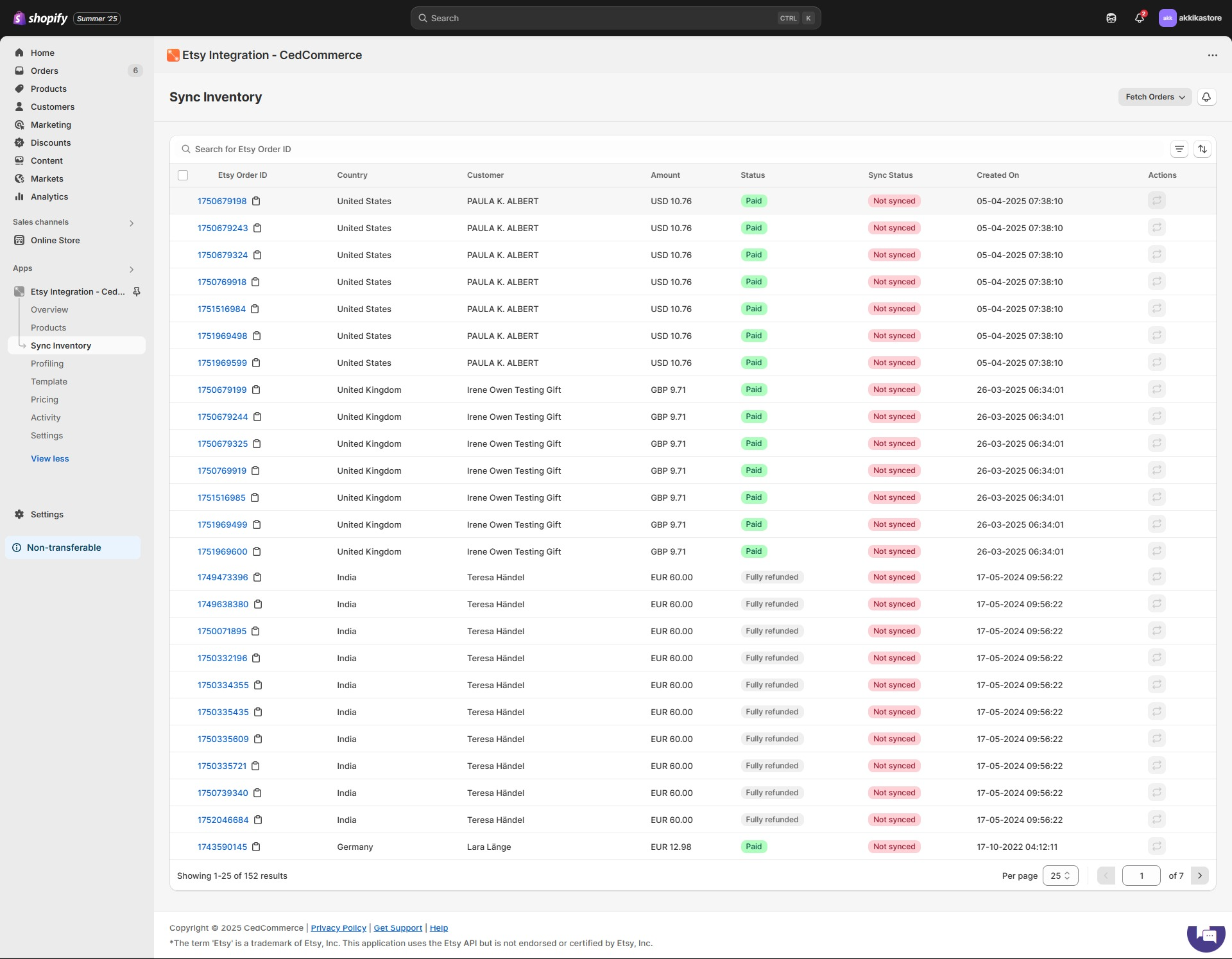This screenshot has height=959, width=1232.
Task: Copy order ID 1751516984 via clipboard icon
Action: click(x=255, y=309)
